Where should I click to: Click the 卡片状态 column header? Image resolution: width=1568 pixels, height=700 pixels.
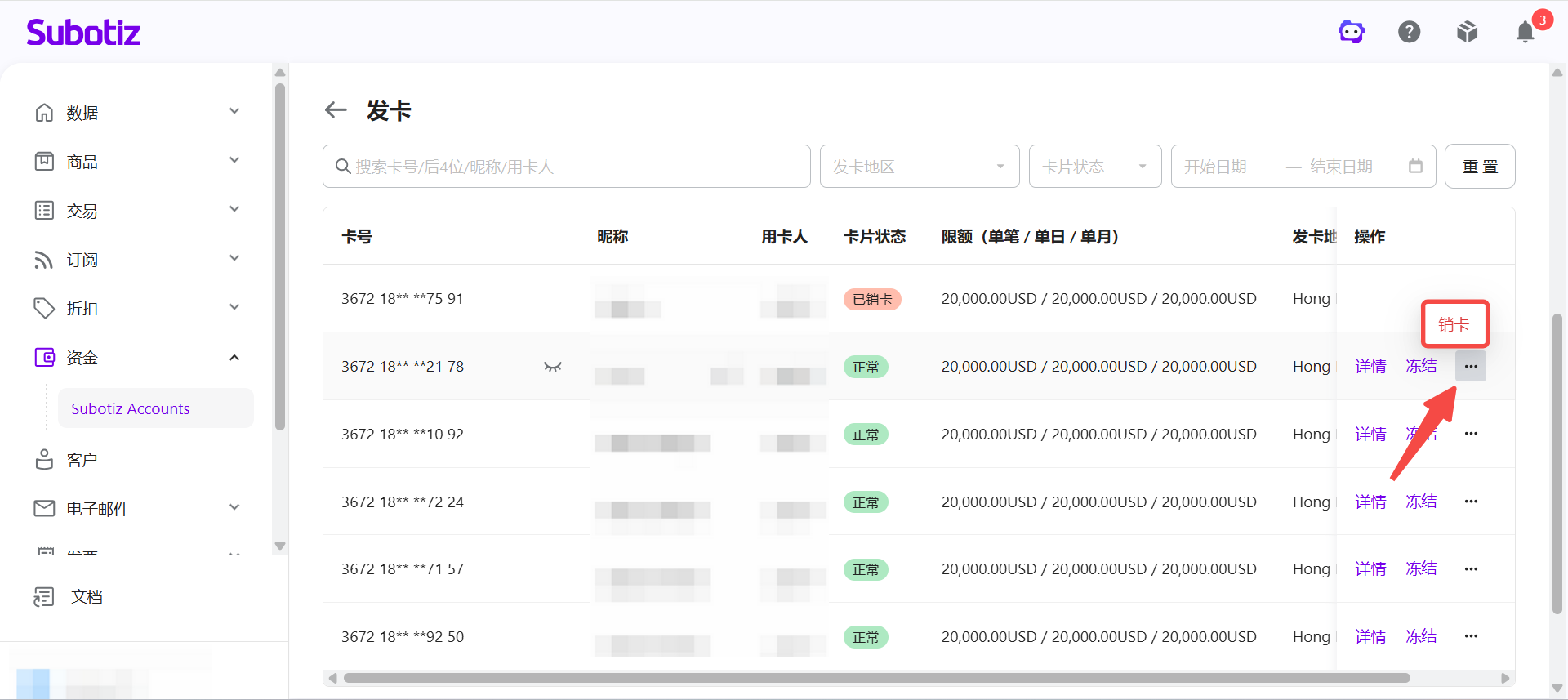click(875, 237)
